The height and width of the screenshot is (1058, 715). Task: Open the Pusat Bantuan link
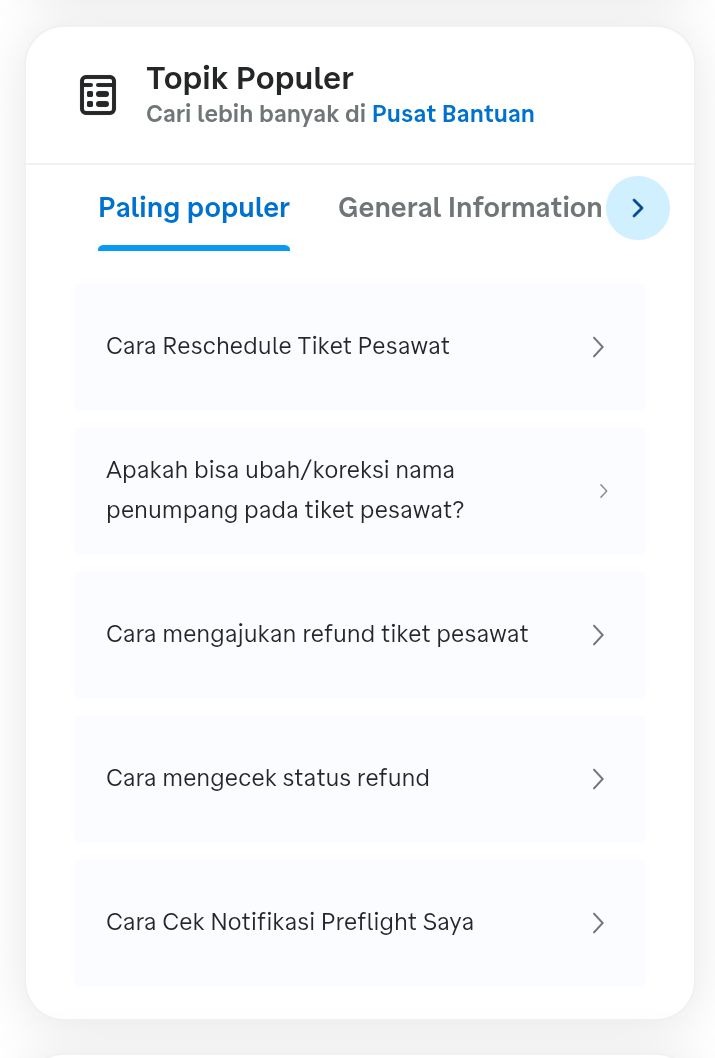pyautogui.click(x=453, y=115)
